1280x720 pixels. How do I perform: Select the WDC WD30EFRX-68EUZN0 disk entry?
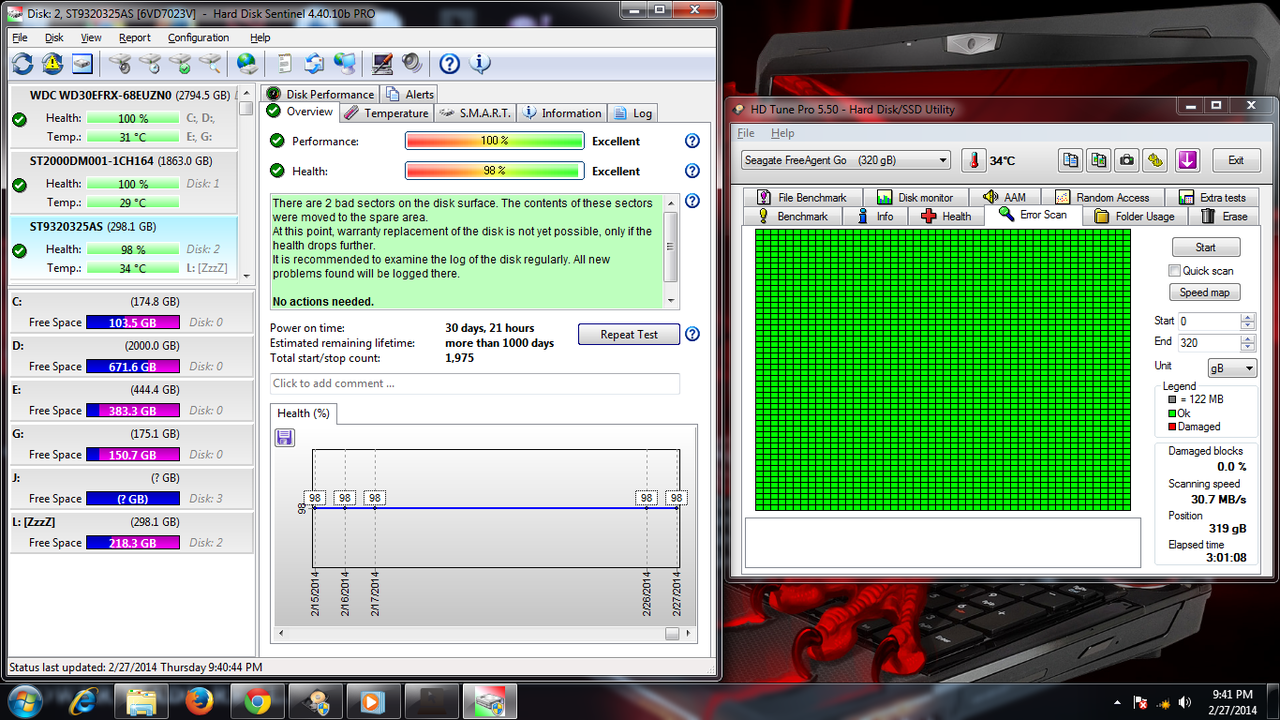[x=124, y=118]
